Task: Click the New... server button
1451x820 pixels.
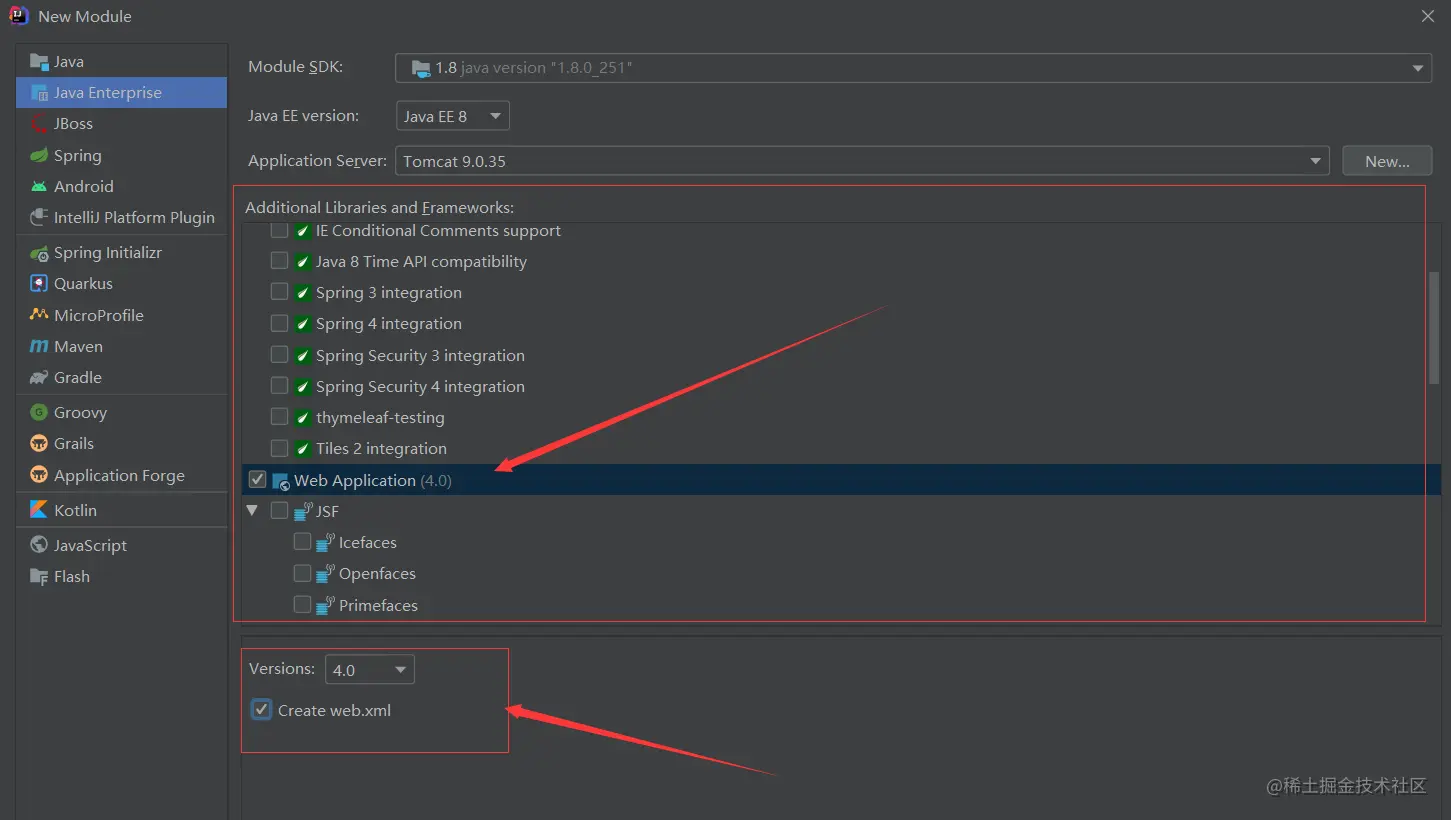Action: click(x=1387, y=161)
